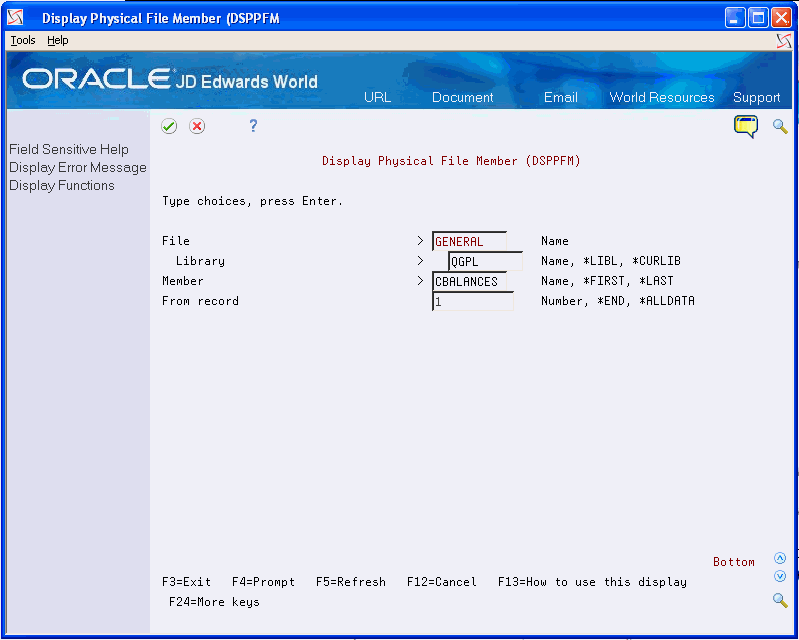Click the 'Display Physical File Member (DSPPFM)' heading
799x640 pixels.
[x=451, y=161]
